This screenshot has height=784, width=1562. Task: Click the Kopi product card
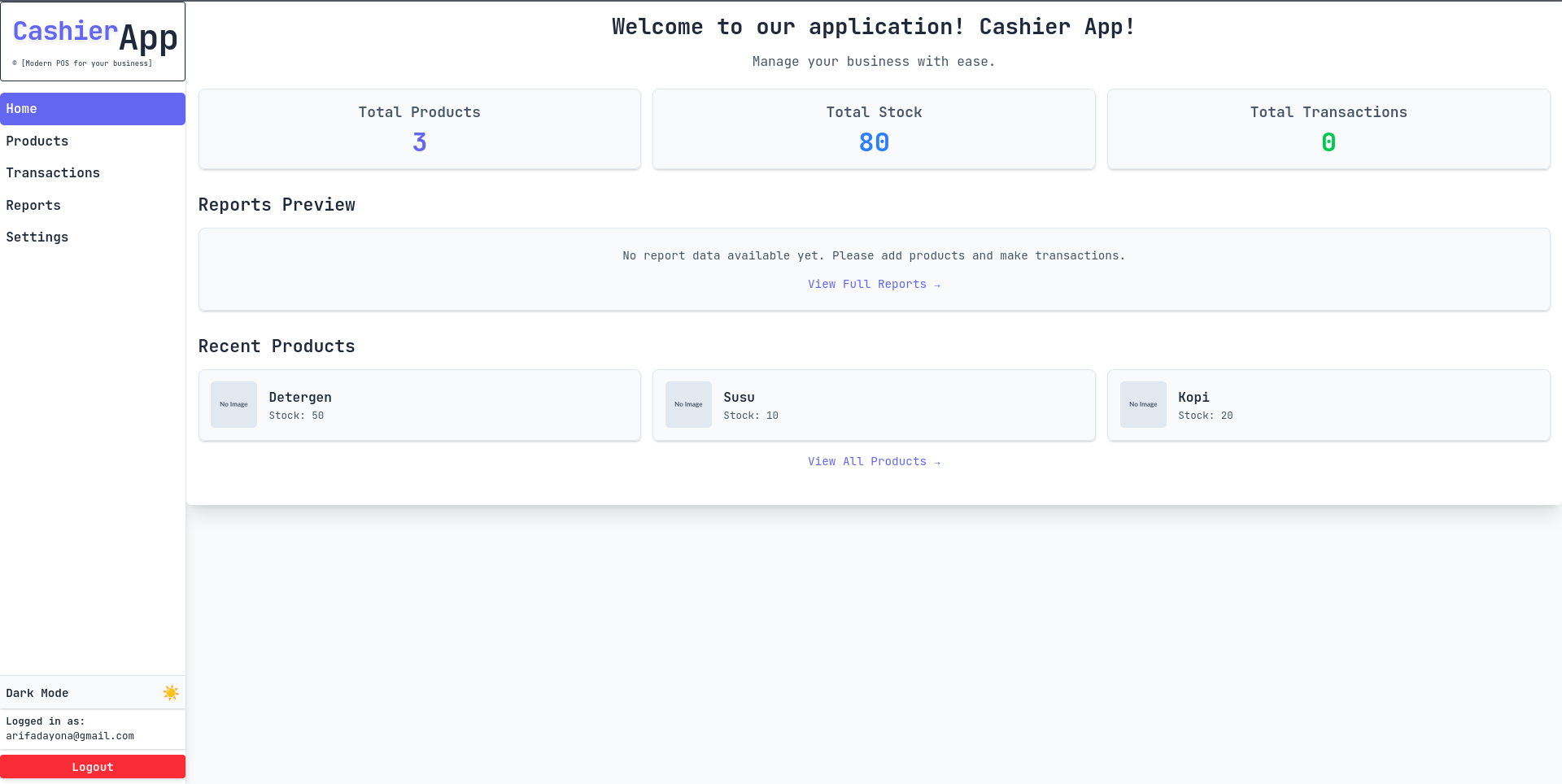click(1329, 404)
